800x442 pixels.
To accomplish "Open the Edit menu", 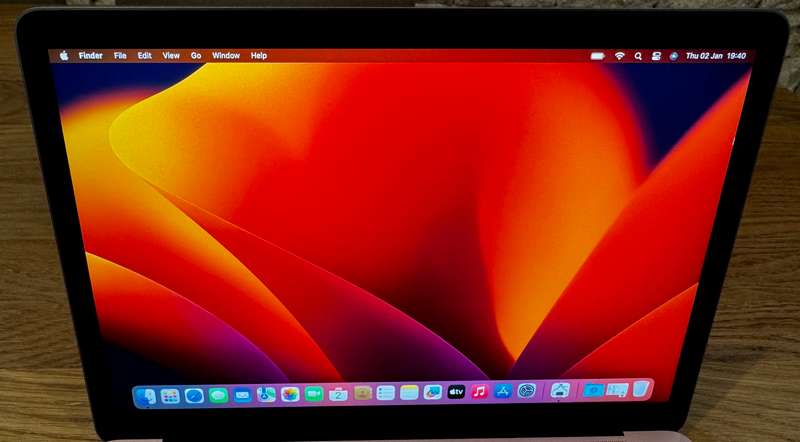I will (x=144, y=56).
